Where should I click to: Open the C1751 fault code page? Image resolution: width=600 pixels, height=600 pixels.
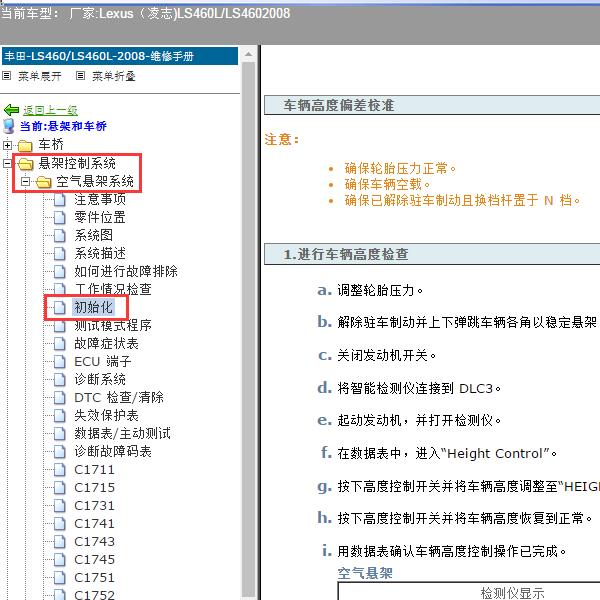(95, 577)
